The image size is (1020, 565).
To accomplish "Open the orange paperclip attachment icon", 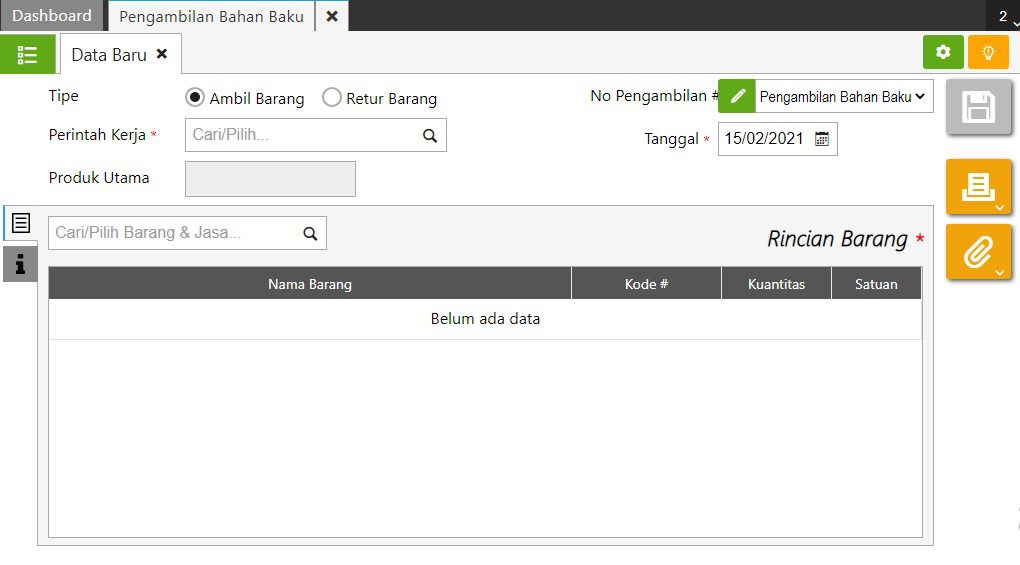I will pyautogui.click(x=978, y=252).
